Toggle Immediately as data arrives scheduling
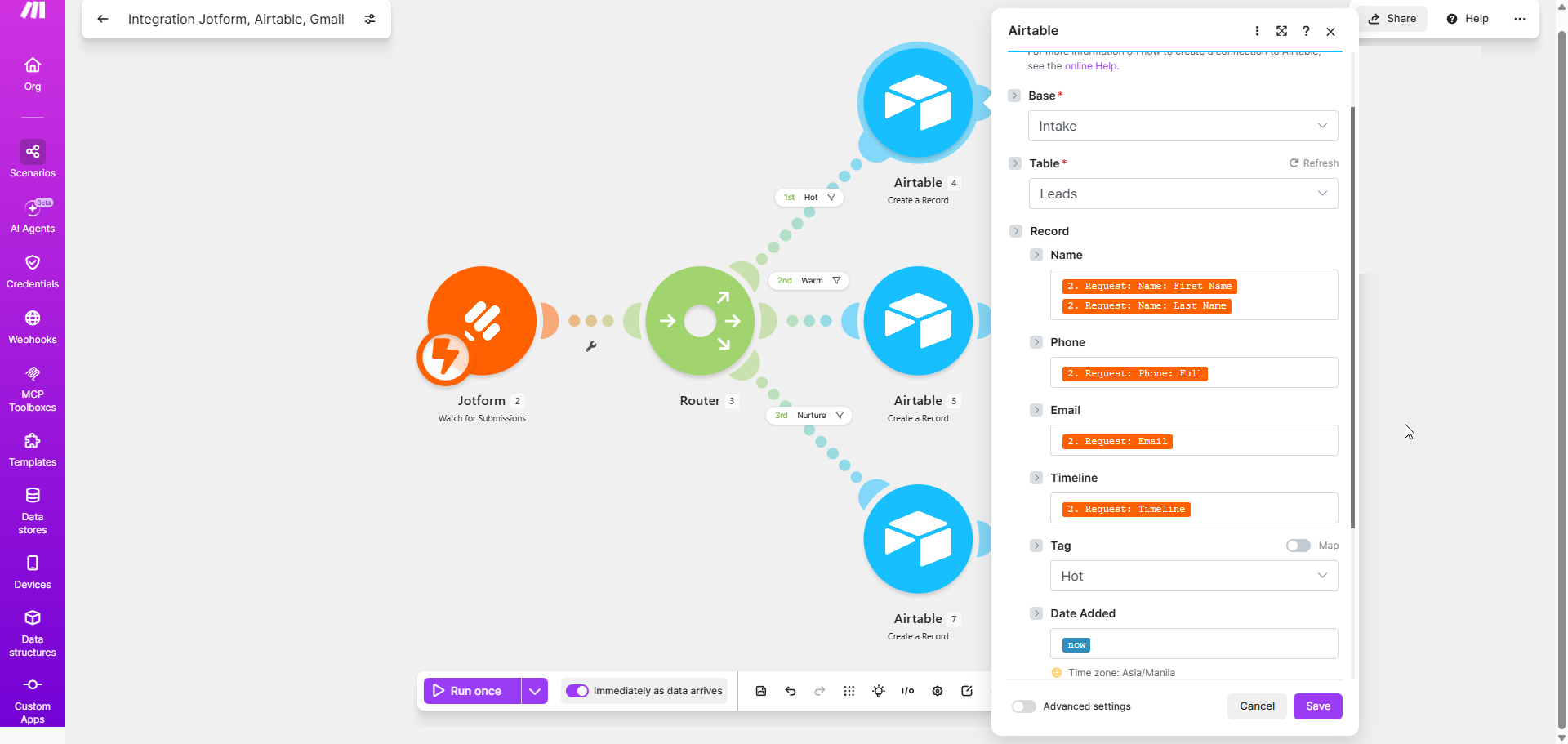Image resolution: width=1568 pixels, height=744 pixels. pyautogui.click(x=577, y=691)
